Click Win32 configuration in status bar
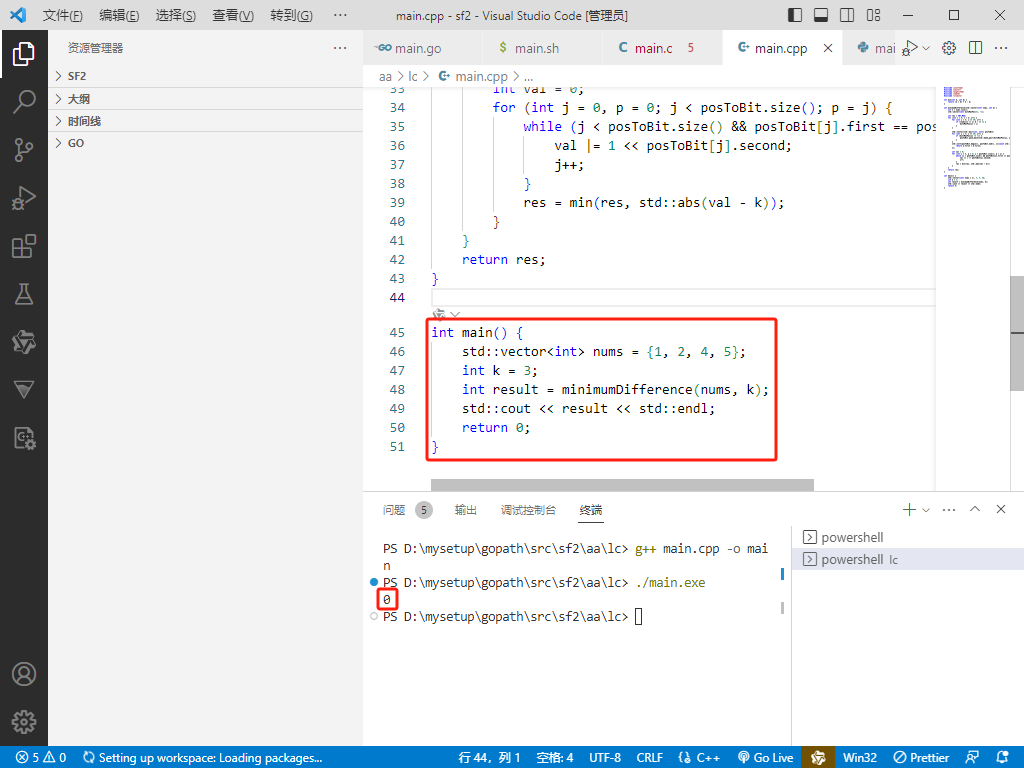Image resolution: width=1024 pixels, height=768 pixels. pyautogui.click(x=859, y=758)
